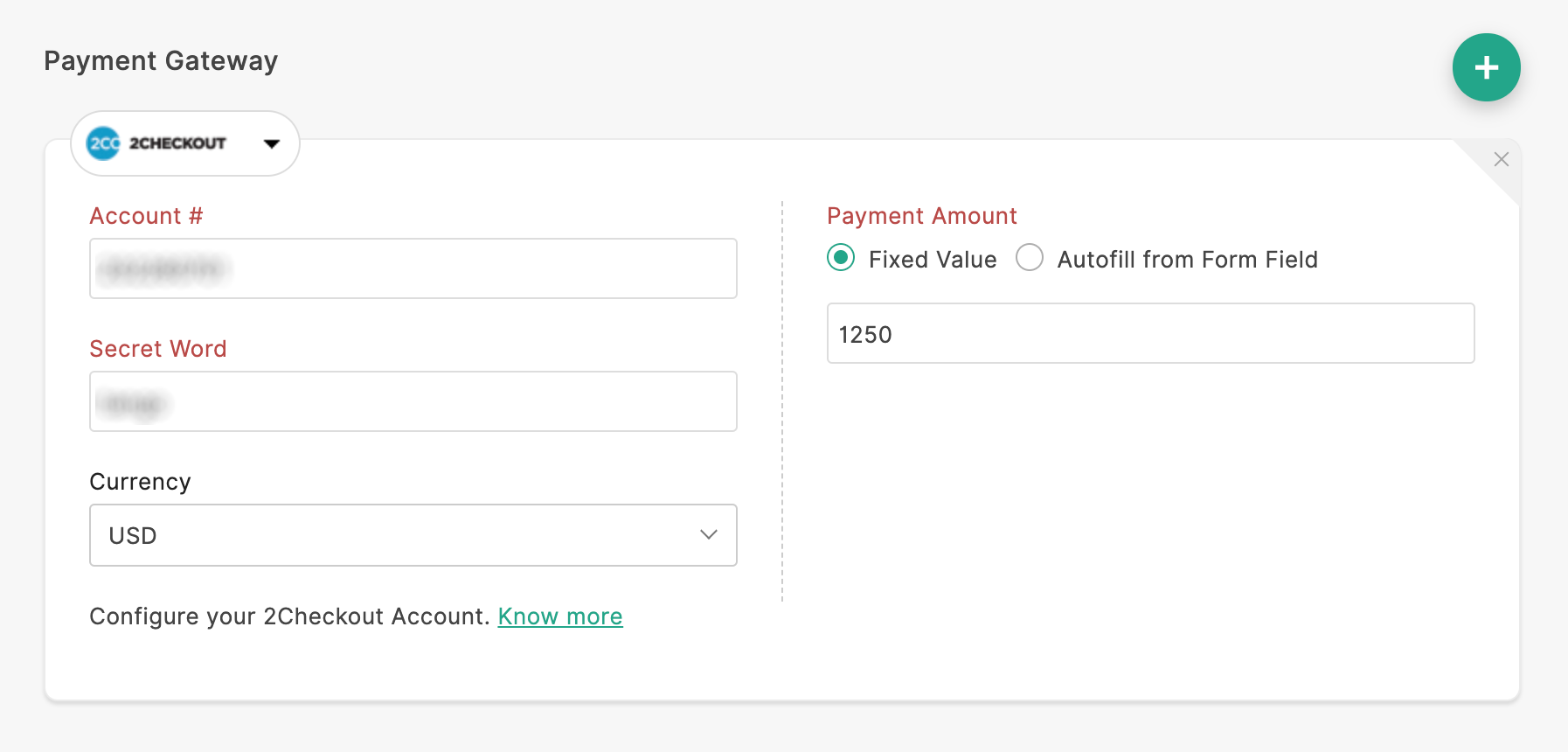Click the chevron in the Currency box
The height and width of the screenshot is (752, 1568).
(x=709, y=534)
